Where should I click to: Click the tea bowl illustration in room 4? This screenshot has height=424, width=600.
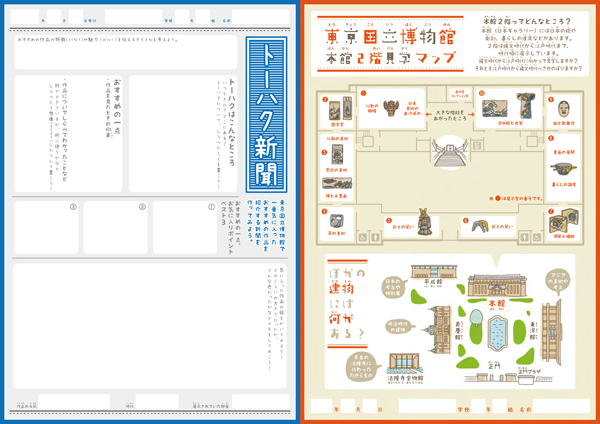(x=337, y=221)
